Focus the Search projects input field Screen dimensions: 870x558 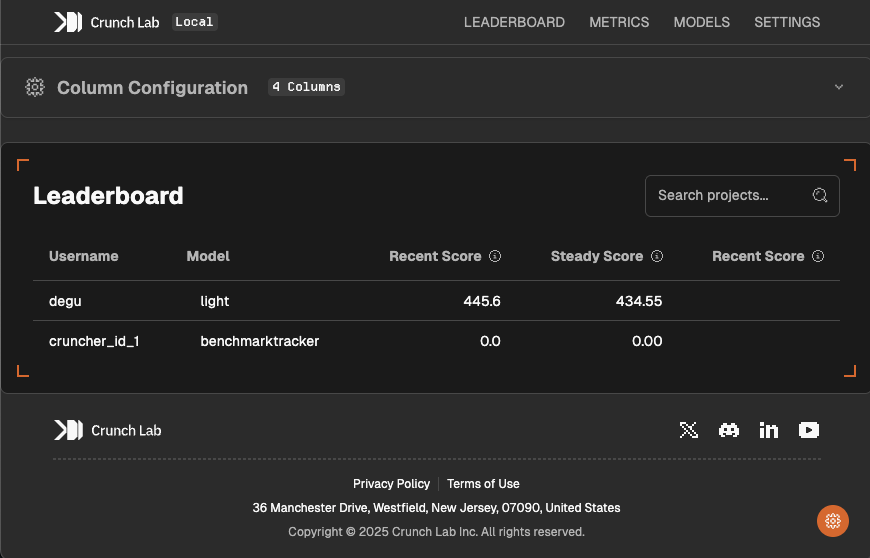[x=742, y=196]
